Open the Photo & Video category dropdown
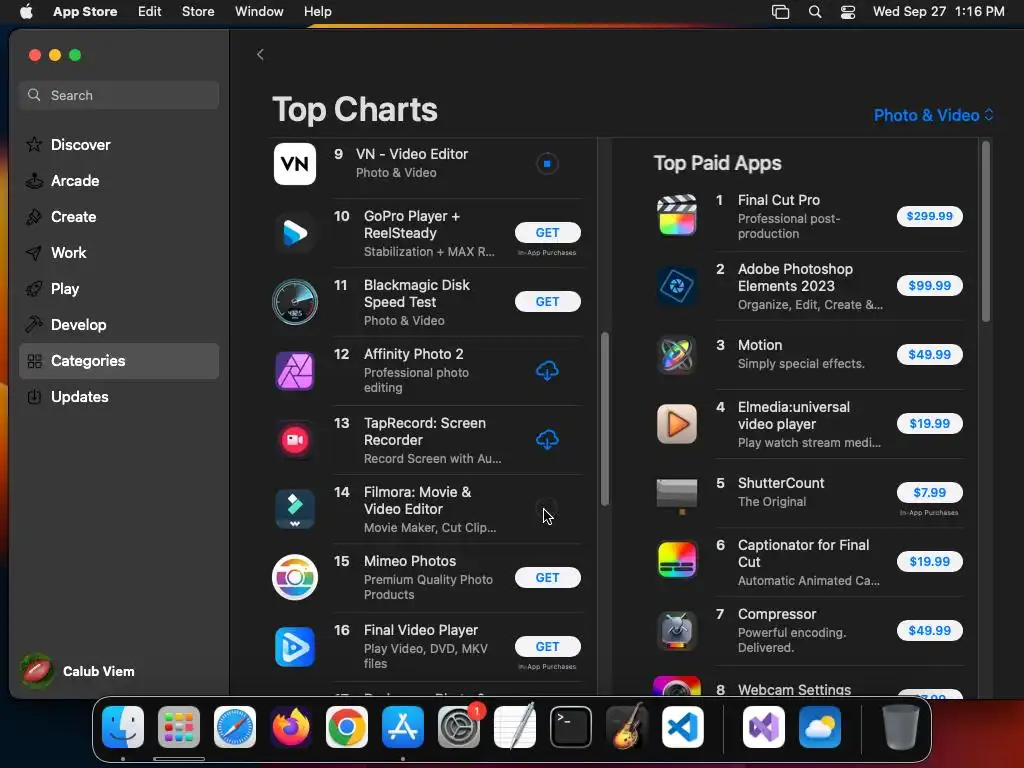Image resolution: width=1024 pixels, height=768 pixels. click(x=934, y=116)
